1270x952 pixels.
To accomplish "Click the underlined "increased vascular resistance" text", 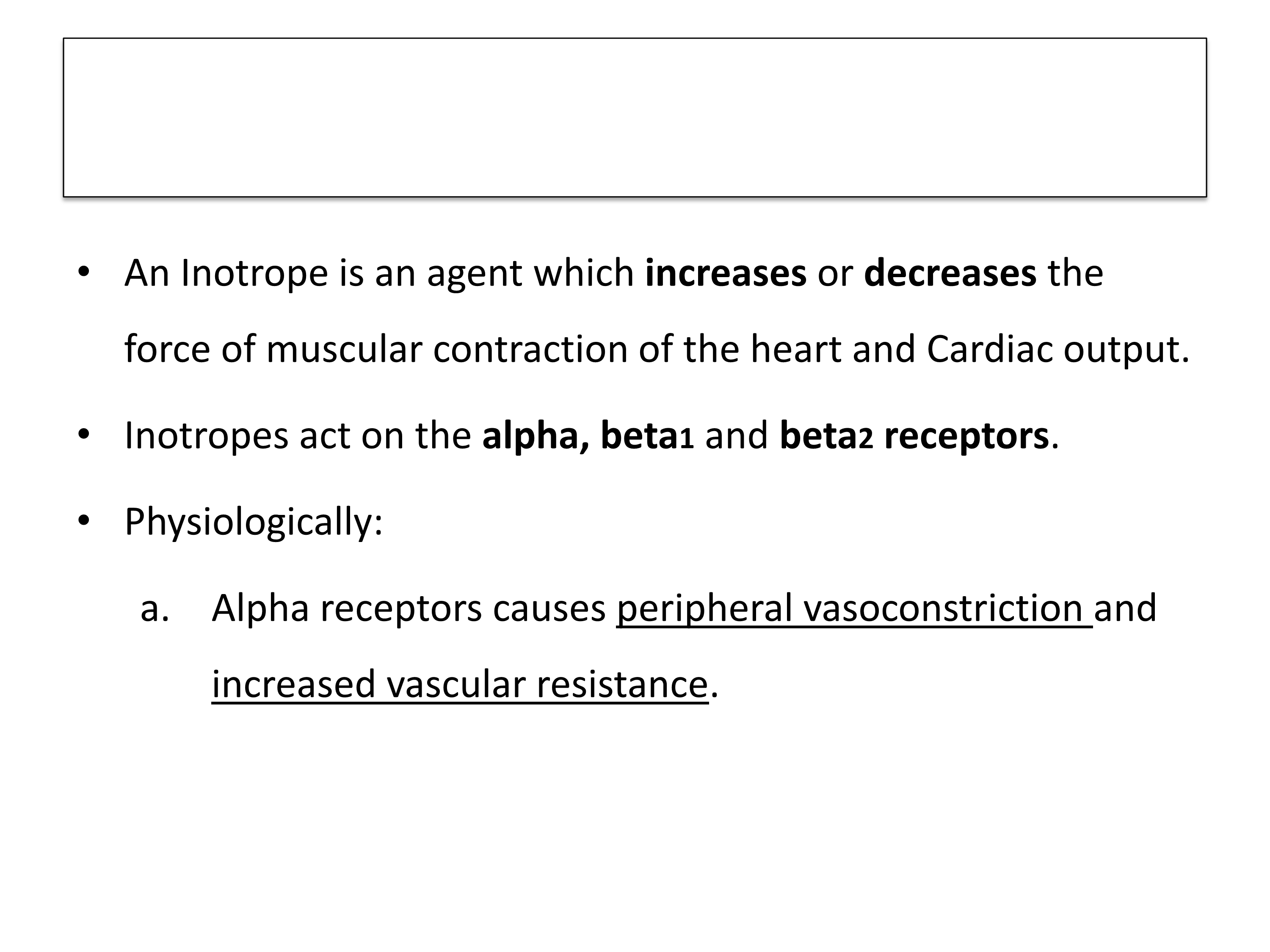I will 459,684.
